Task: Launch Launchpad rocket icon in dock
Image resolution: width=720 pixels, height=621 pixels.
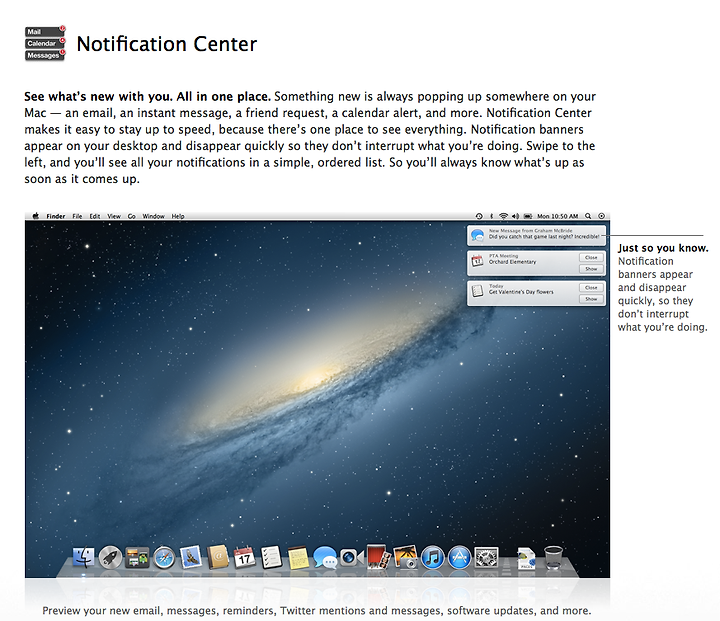Action: tap(110, 558)
